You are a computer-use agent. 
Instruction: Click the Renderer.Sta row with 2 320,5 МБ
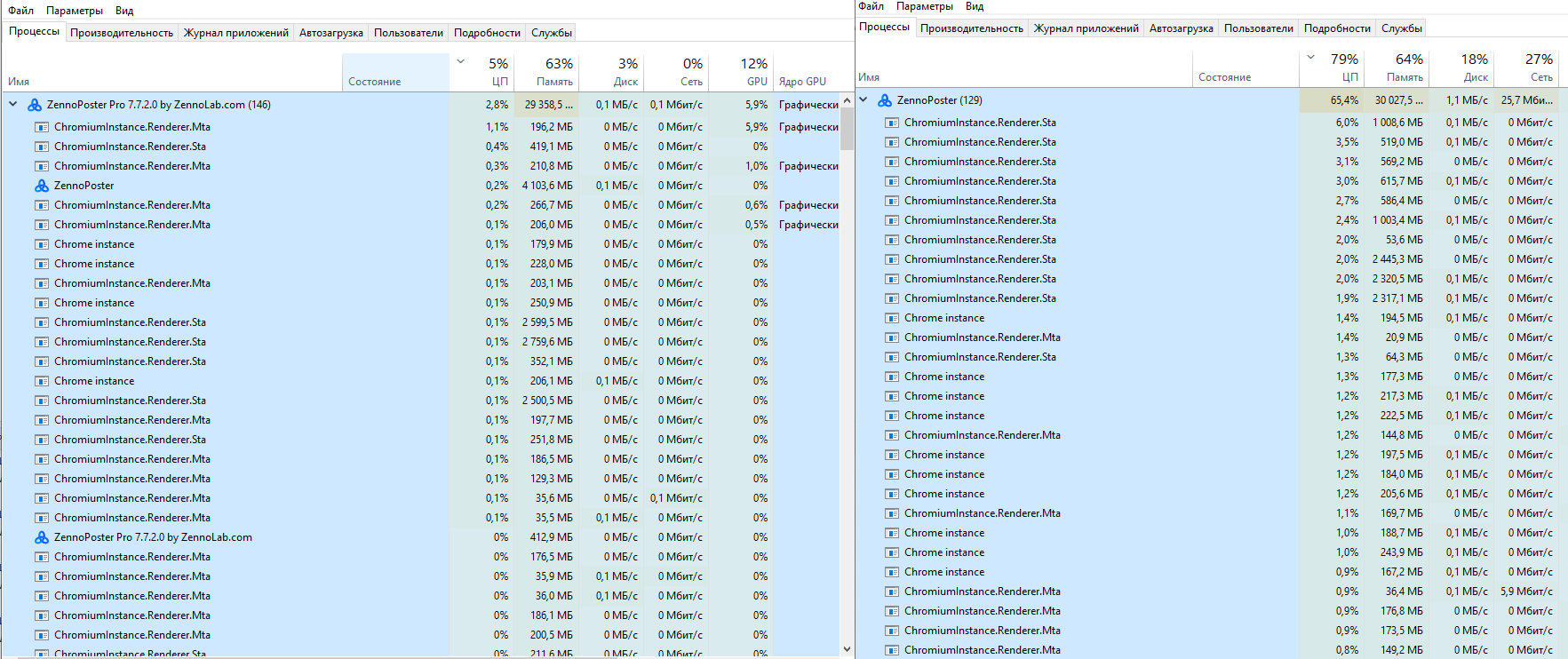(x=1206, y=279)
